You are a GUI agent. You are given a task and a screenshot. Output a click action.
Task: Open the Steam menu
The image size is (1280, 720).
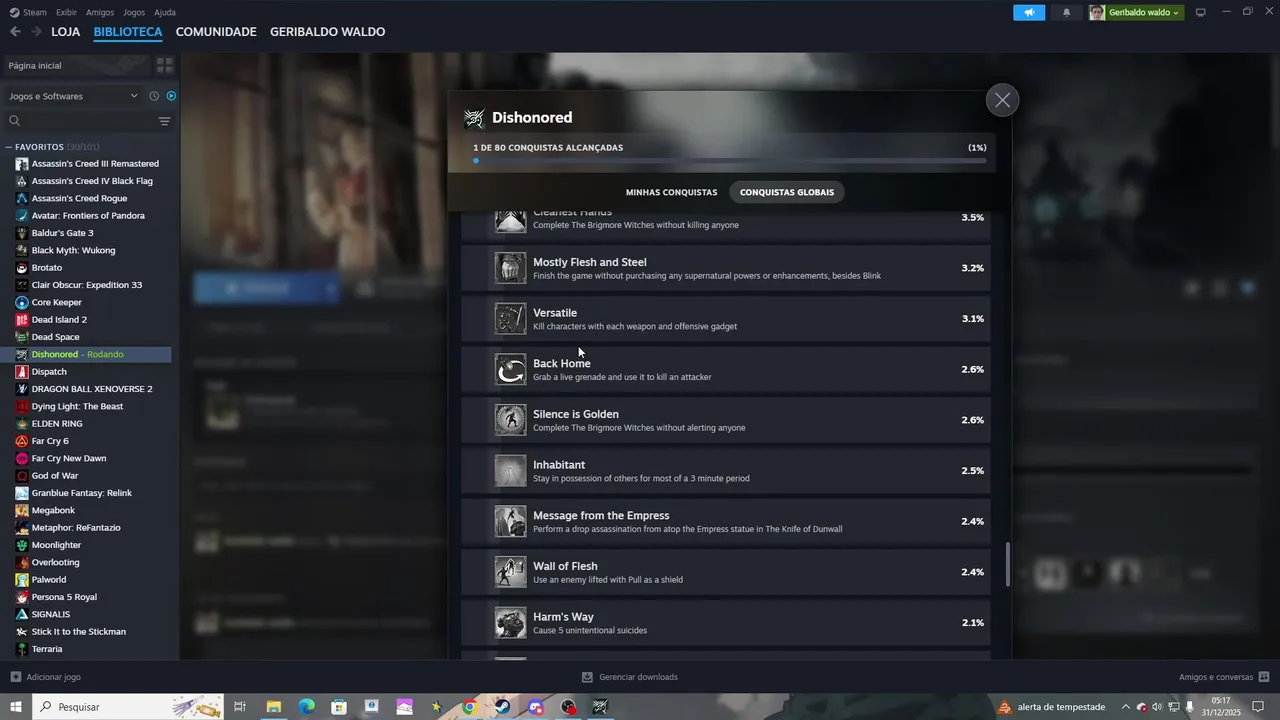coord(28,12)
